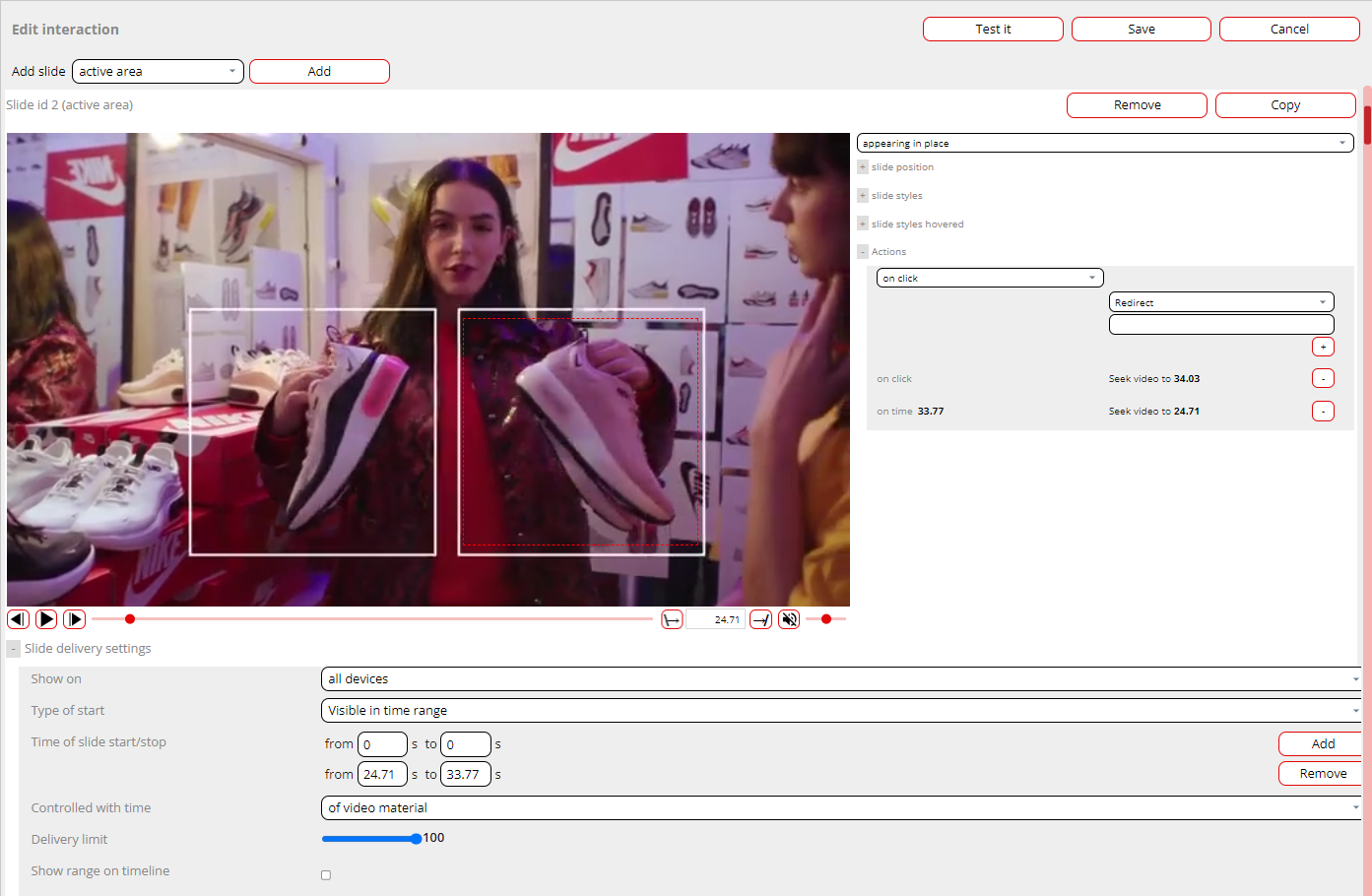Click Copy to duplicate the slide
Image resolution: width=1372 pixels, height=896 pixels.
1285,105
